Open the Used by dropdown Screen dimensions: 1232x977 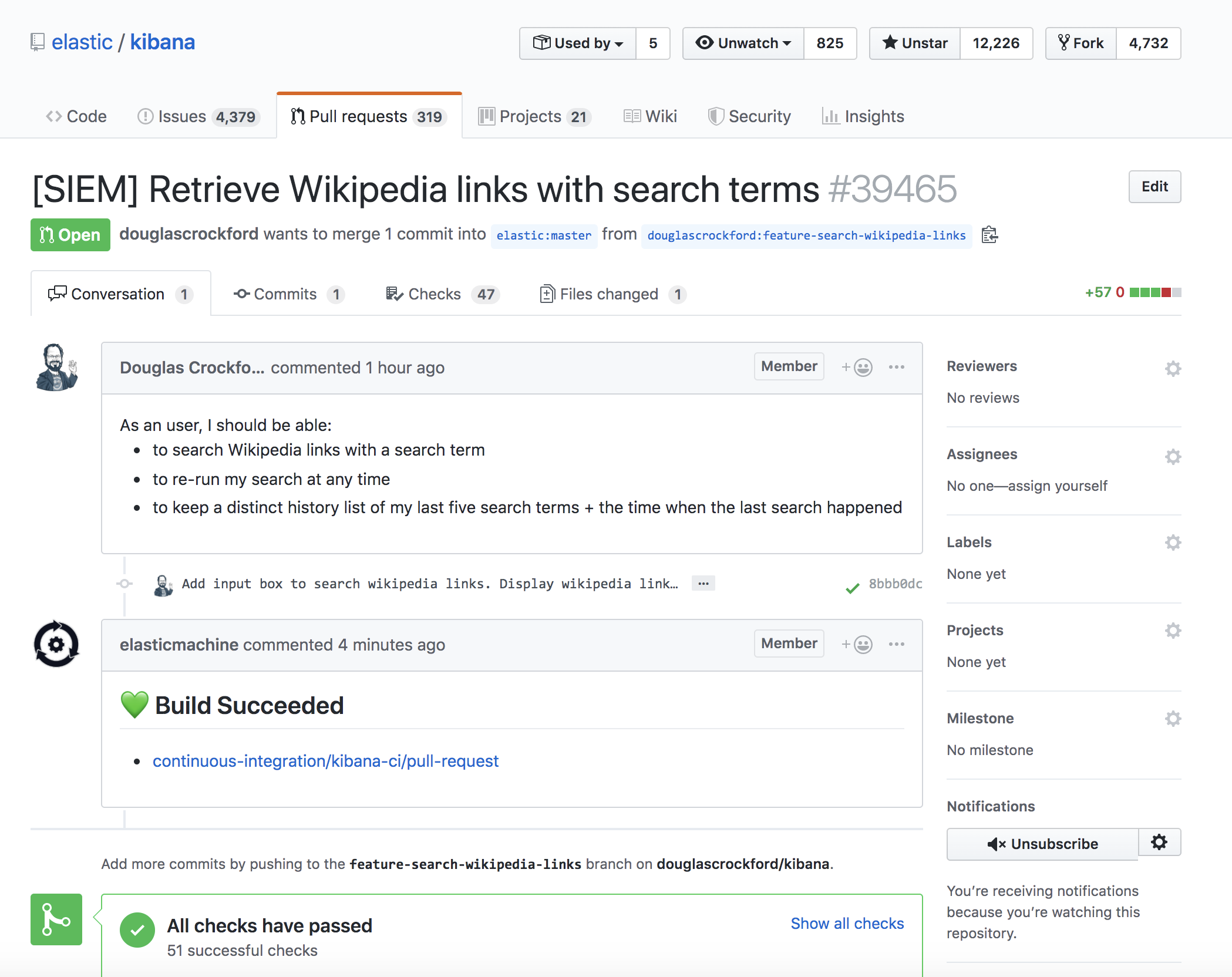578,43
